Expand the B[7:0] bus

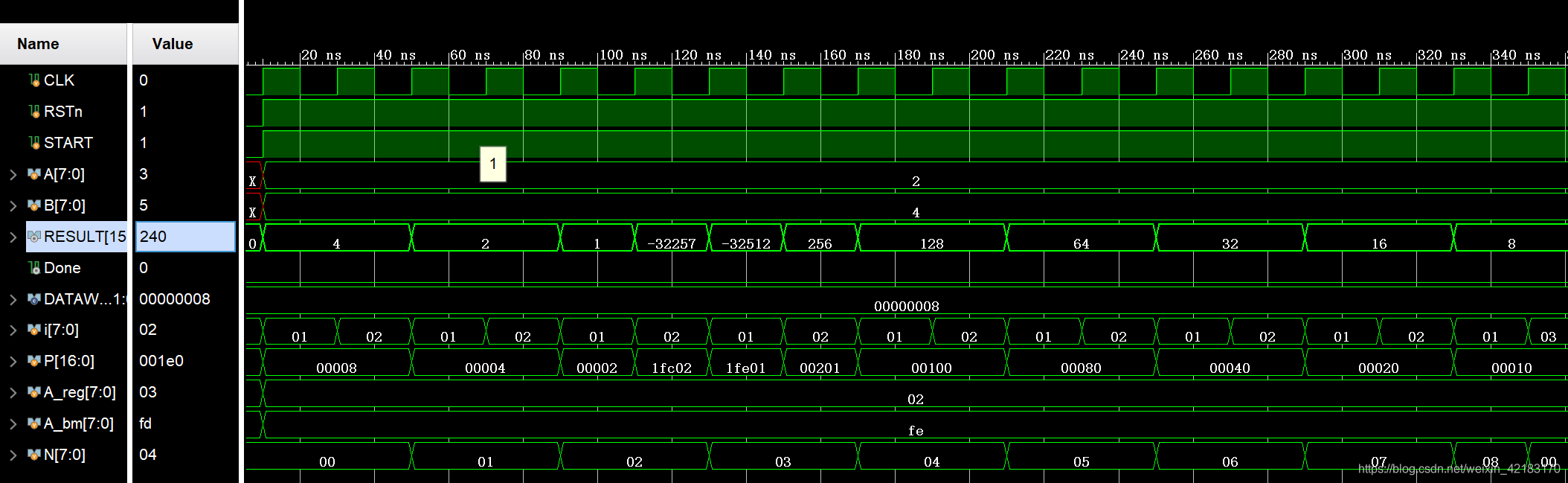[13, 205]
